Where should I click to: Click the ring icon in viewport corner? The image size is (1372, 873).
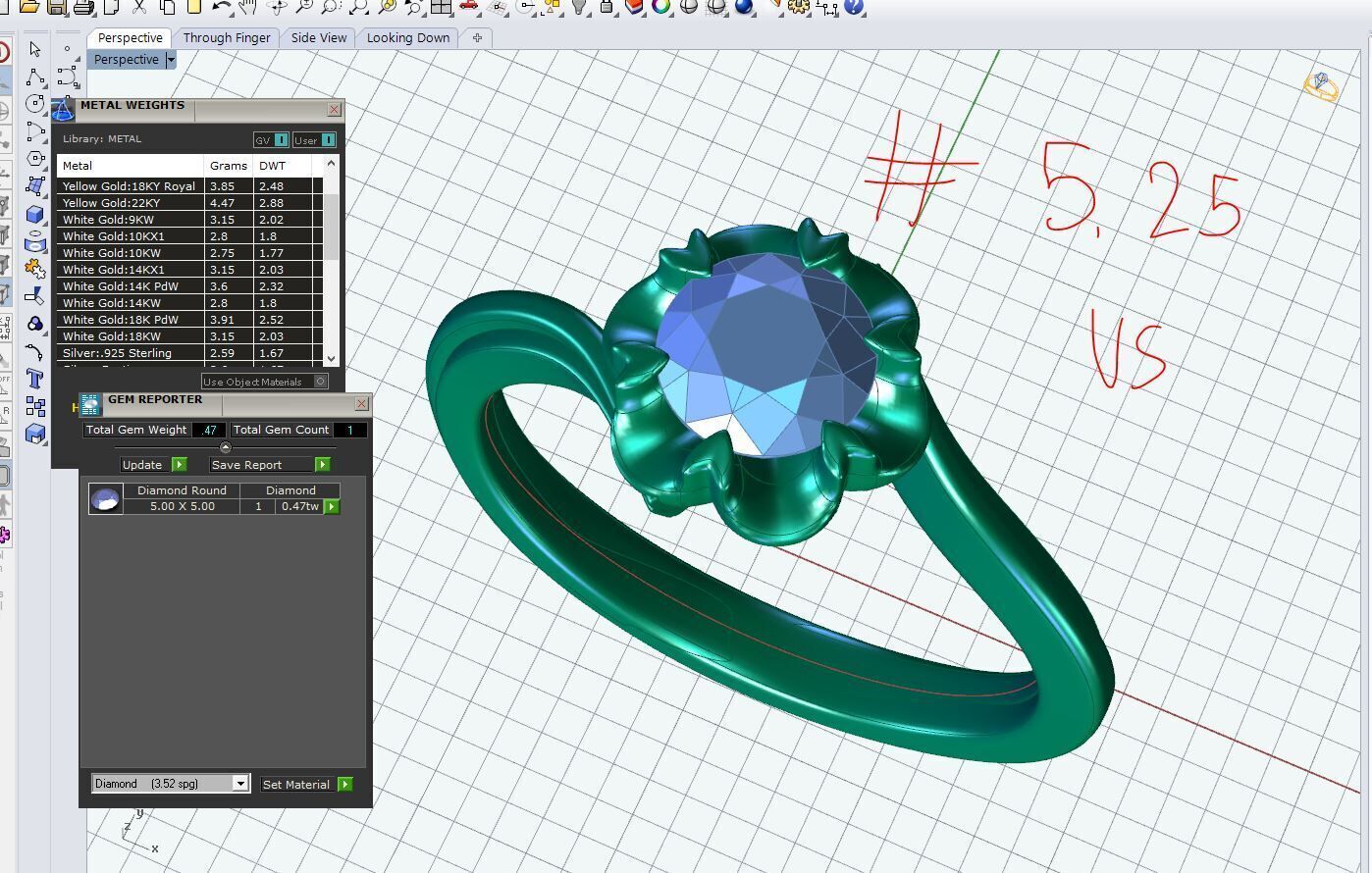point(1321,86)
